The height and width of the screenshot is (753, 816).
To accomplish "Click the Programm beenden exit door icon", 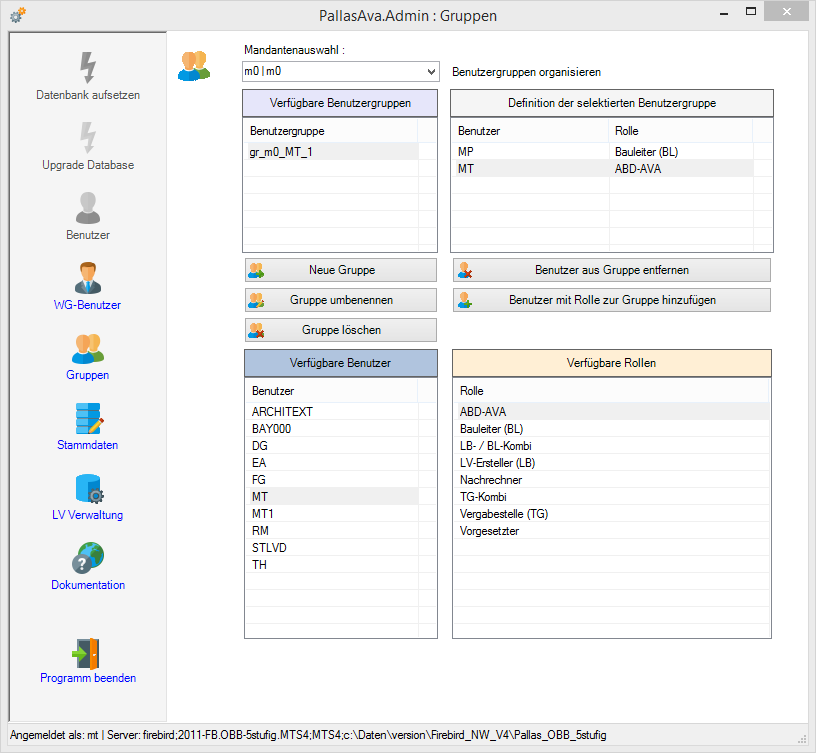I will point(86,654).
